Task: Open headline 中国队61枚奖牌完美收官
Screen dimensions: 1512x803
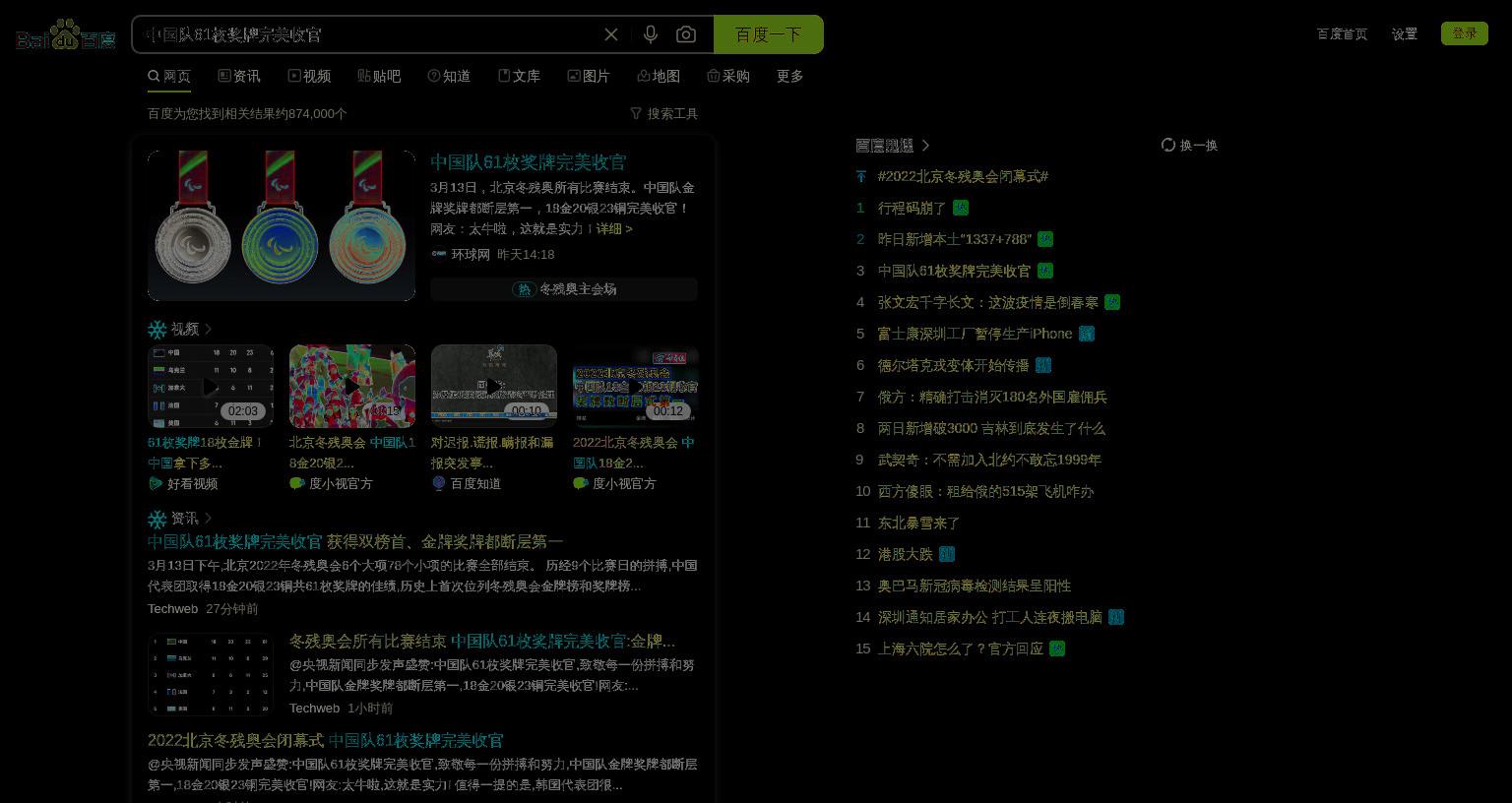Action: pos(528,161)
